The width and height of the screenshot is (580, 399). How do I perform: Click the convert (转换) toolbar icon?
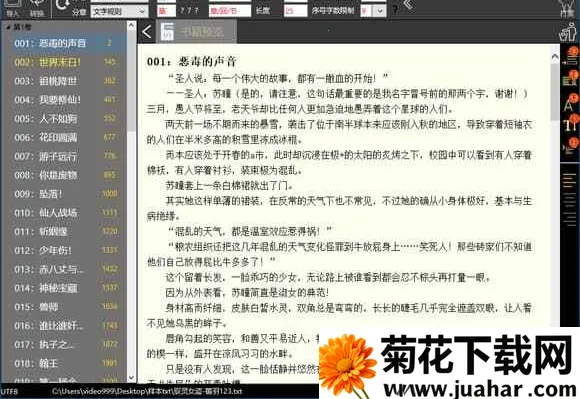coord(37,7)
